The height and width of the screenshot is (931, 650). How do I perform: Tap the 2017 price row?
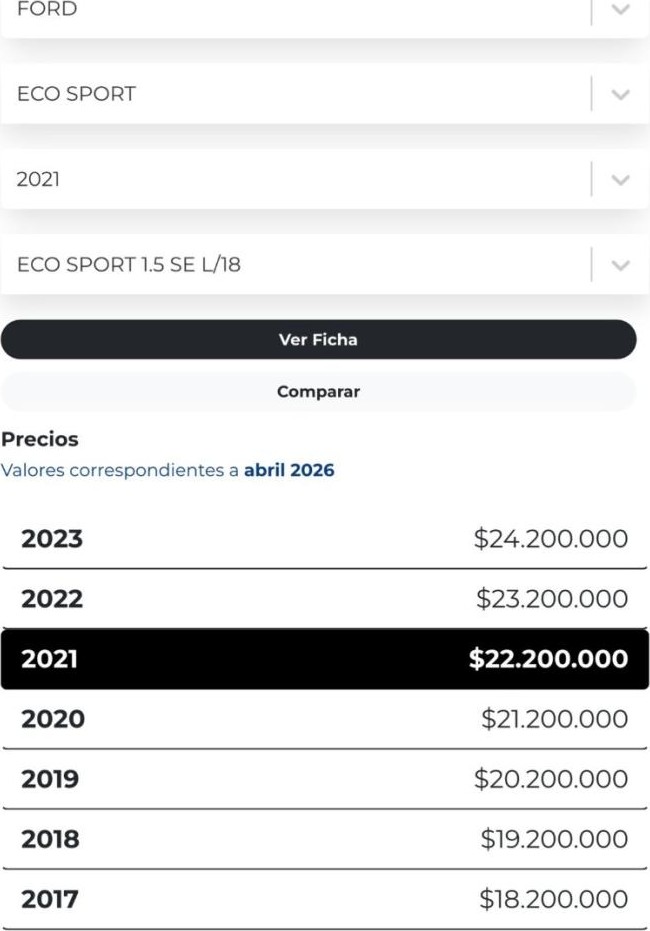(324, 899)
